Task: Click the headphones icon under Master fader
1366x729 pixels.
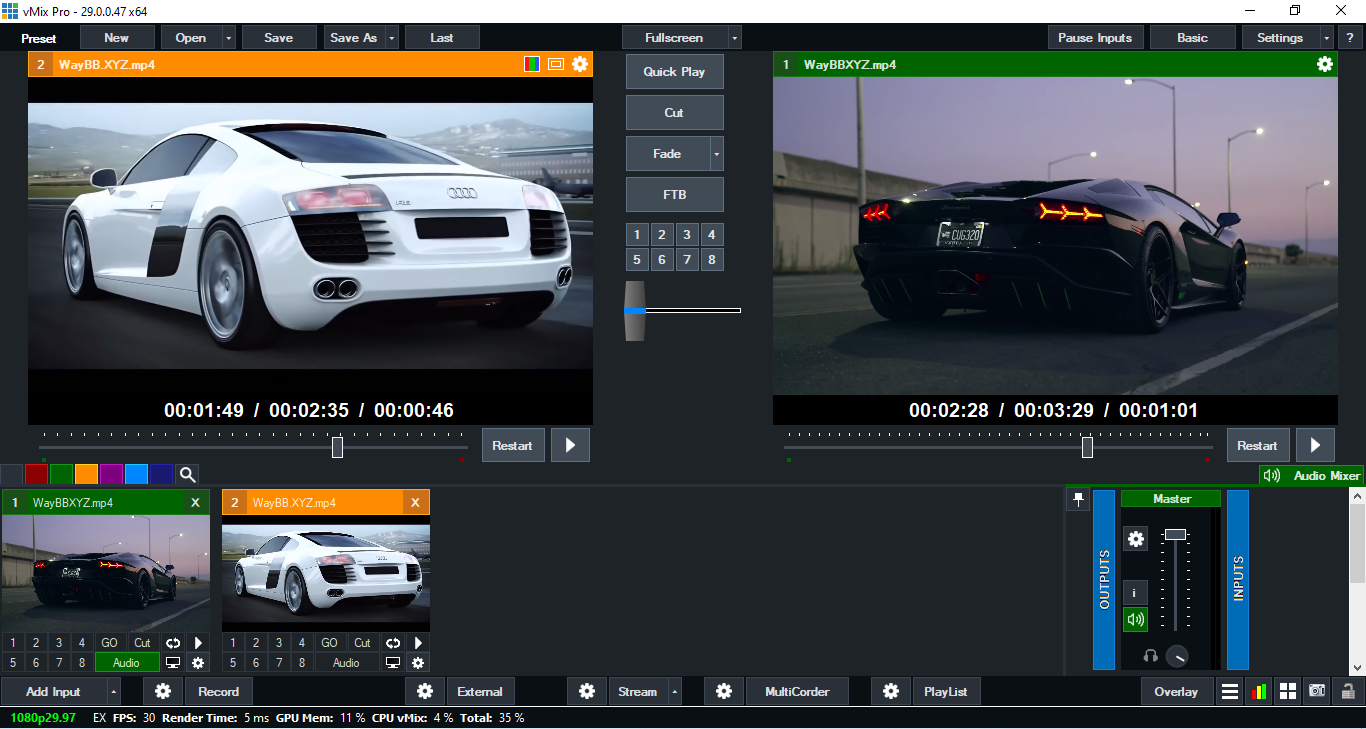Action: [x=1151, y=656]
